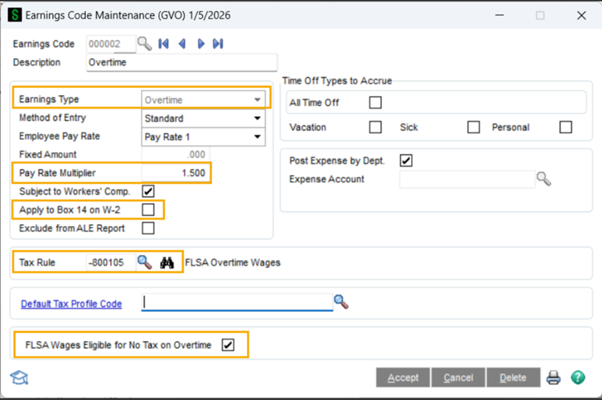
Task: Expand the Earnings Type dropdown
Action: tap(258, 100)
